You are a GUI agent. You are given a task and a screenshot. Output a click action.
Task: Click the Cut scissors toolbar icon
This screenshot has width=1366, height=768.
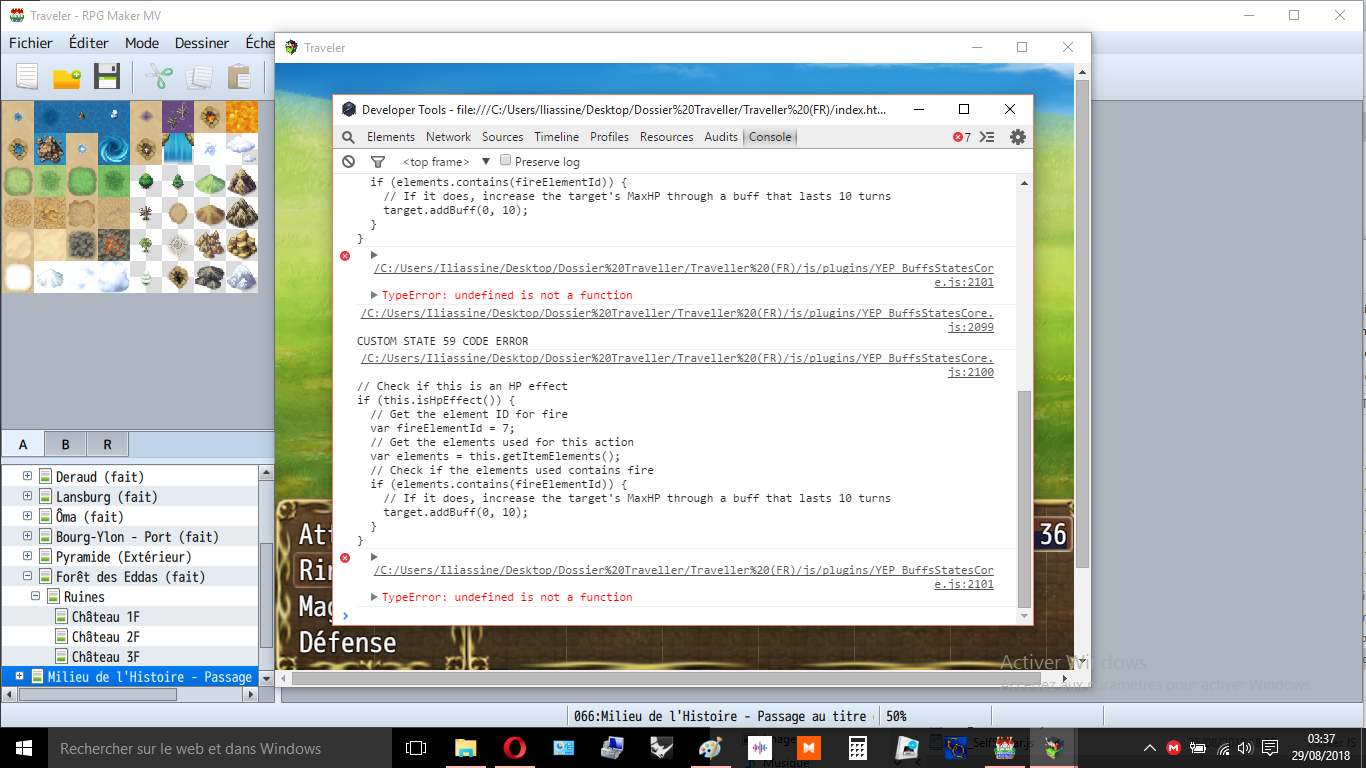(159, 77)
